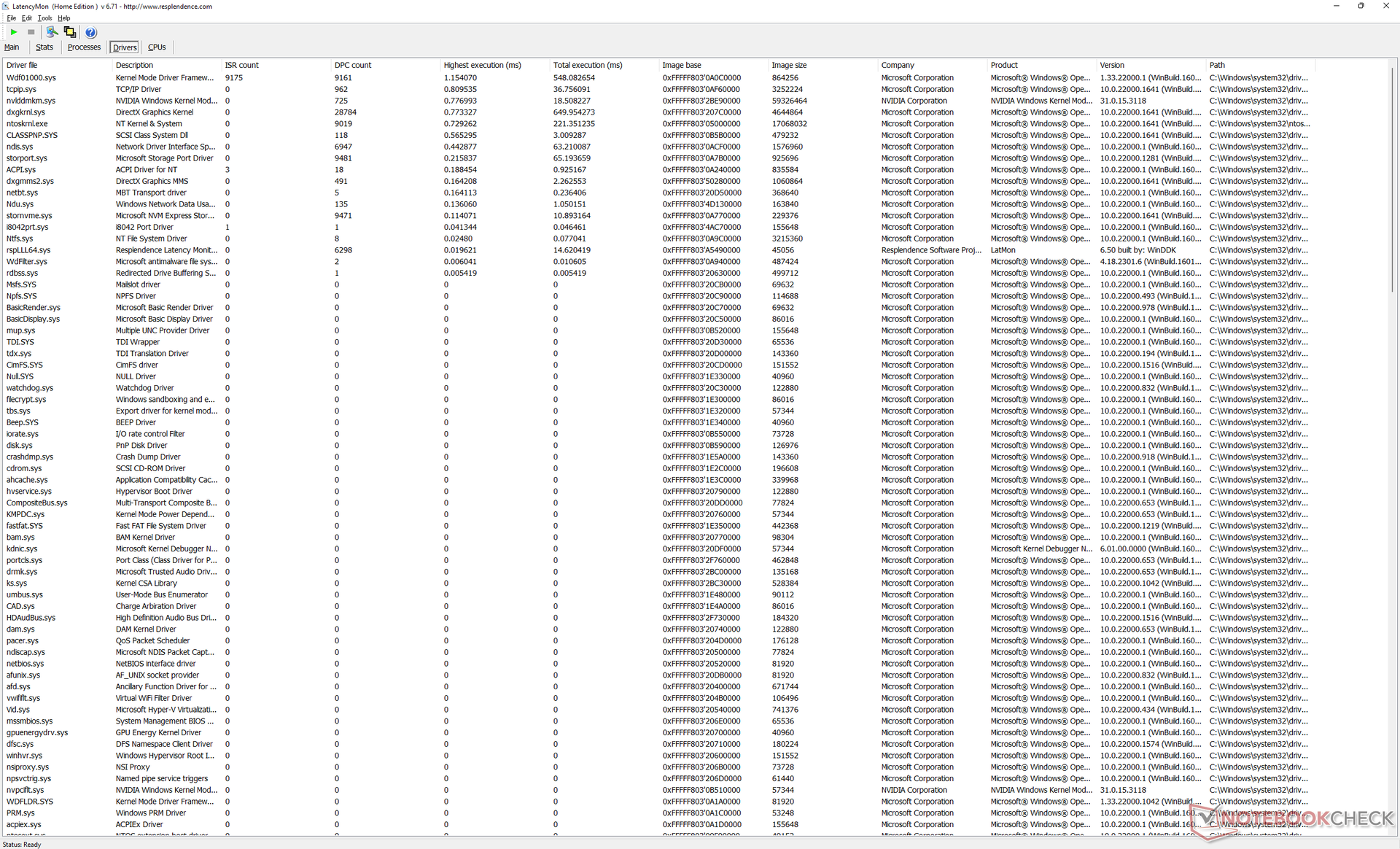
Task: Click DPC count value 28784
Action: [x=345, y=112]
